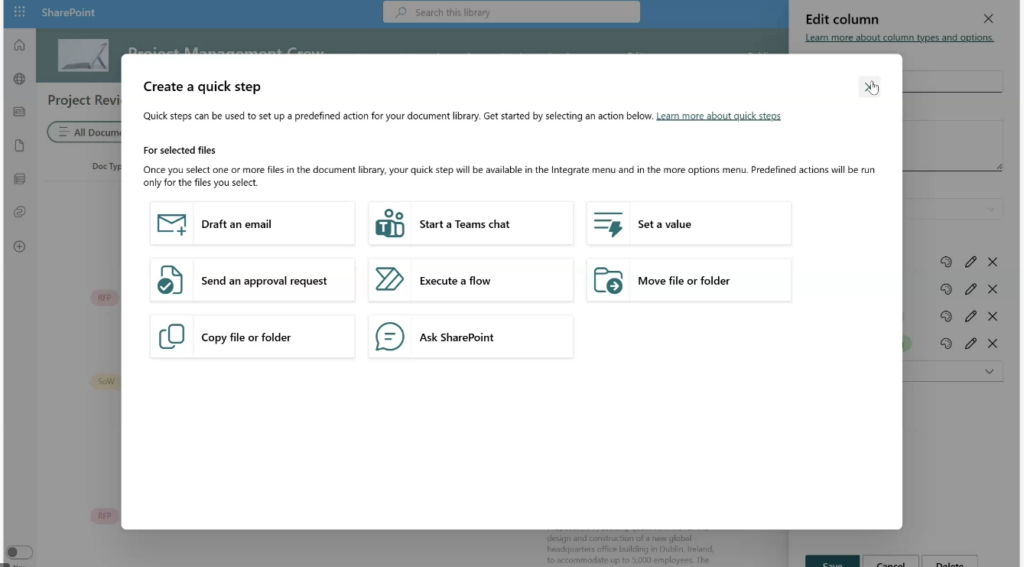This screenshot has width=1024, height=567.
Task: Open the Ask SharePoint quick step
Action: pos(470,337)
